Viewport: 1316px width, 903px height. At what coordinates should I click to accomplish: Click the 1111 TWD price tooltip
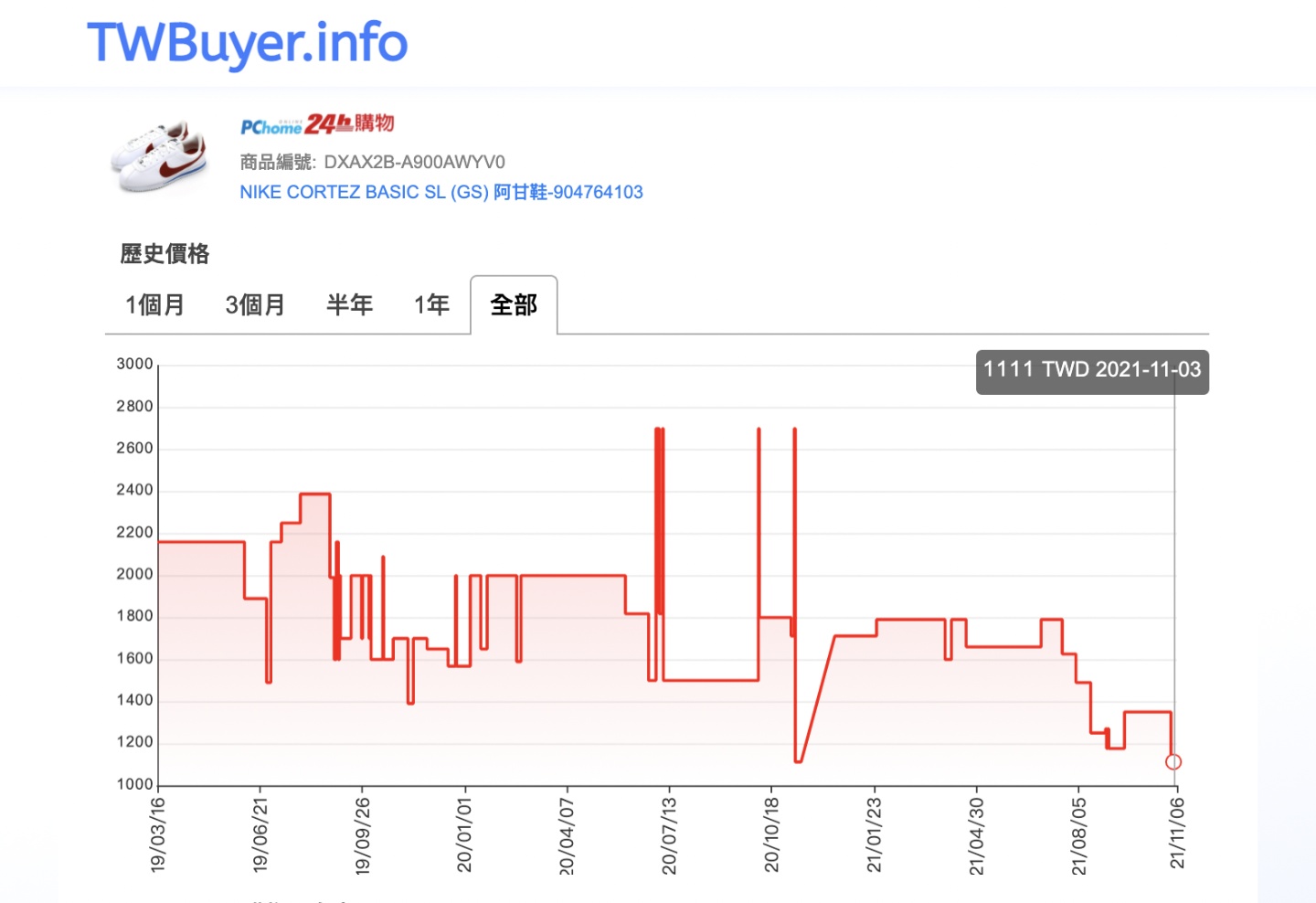click(x=1091, y=371)
